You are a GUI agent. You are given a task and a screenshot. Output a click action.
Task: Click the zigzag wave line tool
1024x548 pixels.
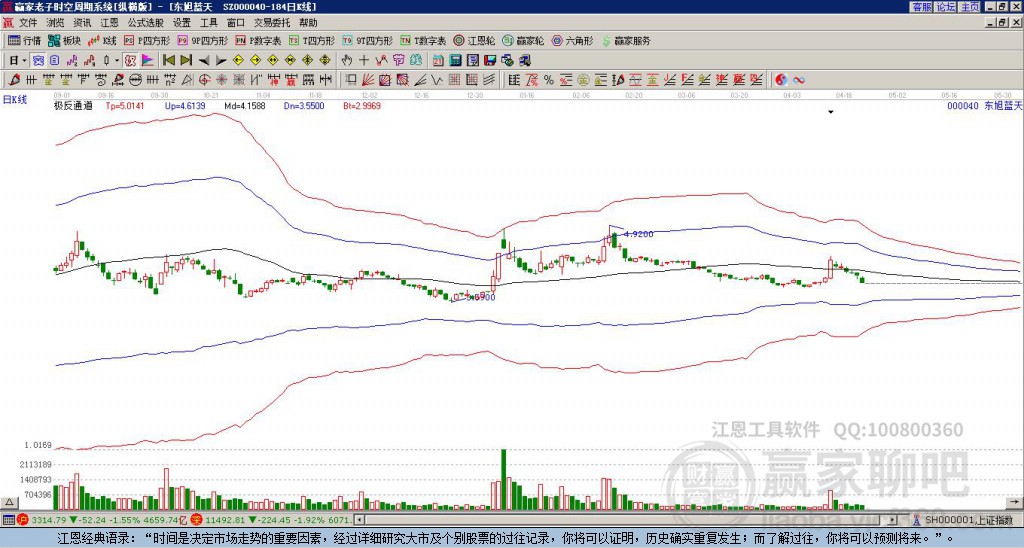click(436, 80)
